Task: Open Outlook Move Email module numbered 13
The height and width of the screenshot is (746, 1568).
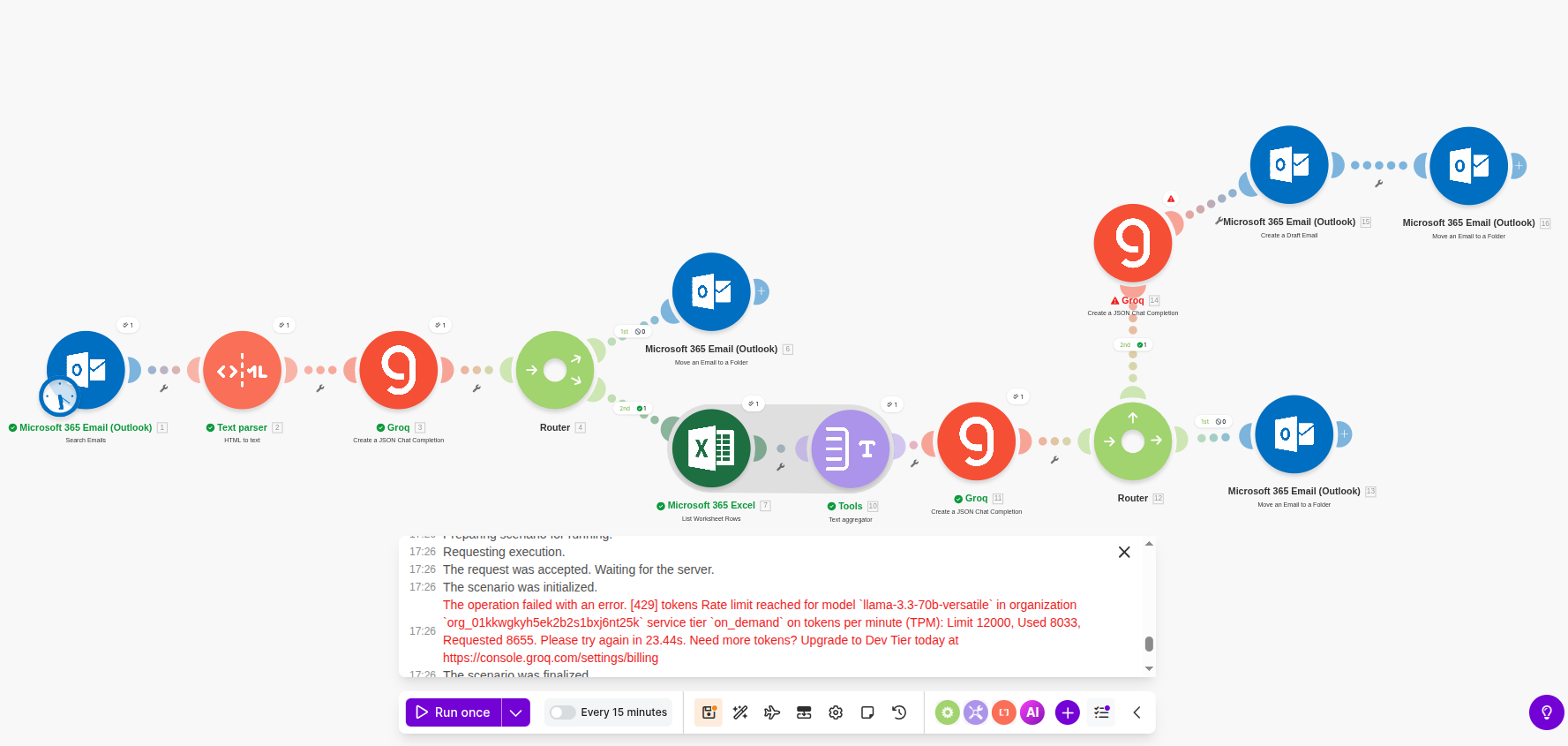Action: (x=1294, y=434)
